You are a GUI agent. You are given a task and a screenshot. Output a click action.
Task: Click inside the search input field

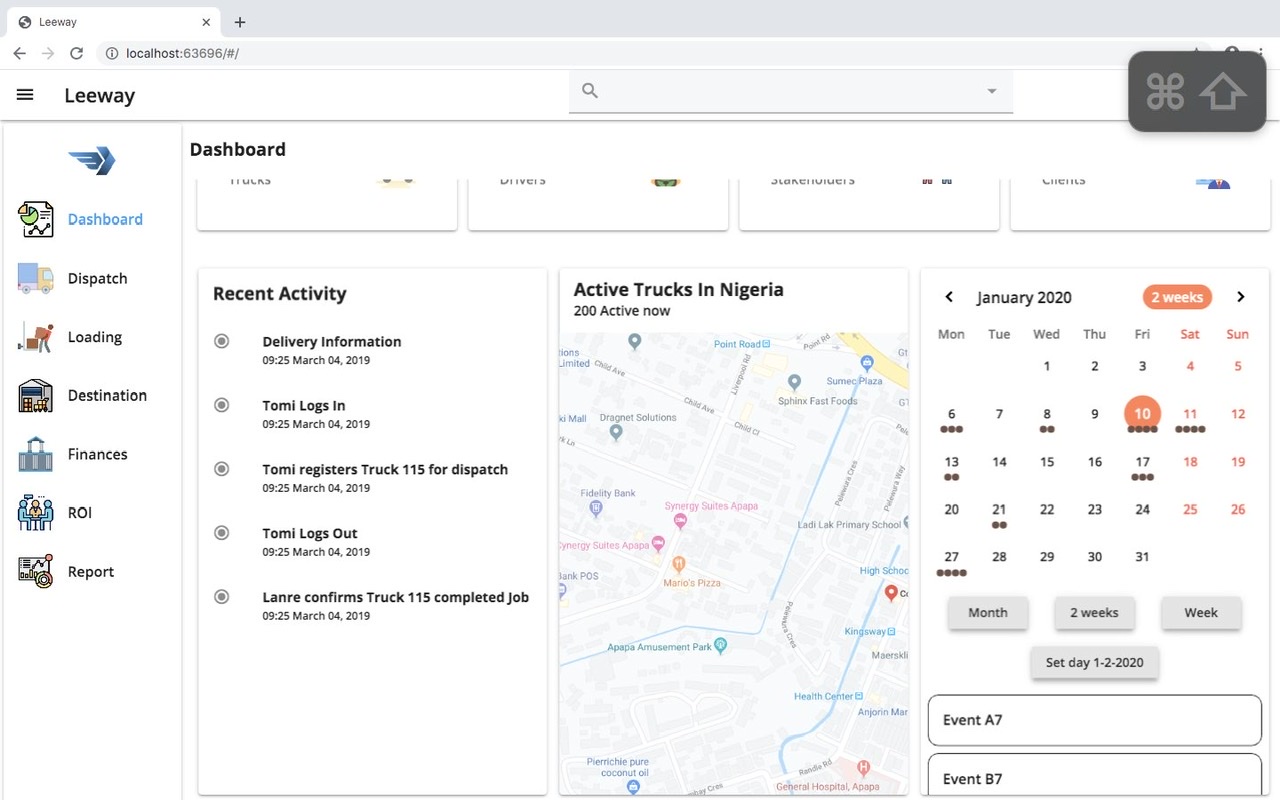tap(790, 91)
